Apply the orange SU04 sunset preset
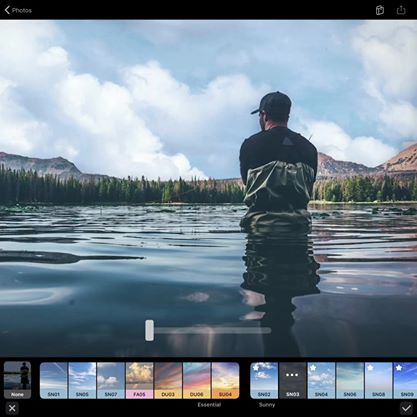Viewport: 417px width, 417px height. pyautogui.click(x=226, y=380)
